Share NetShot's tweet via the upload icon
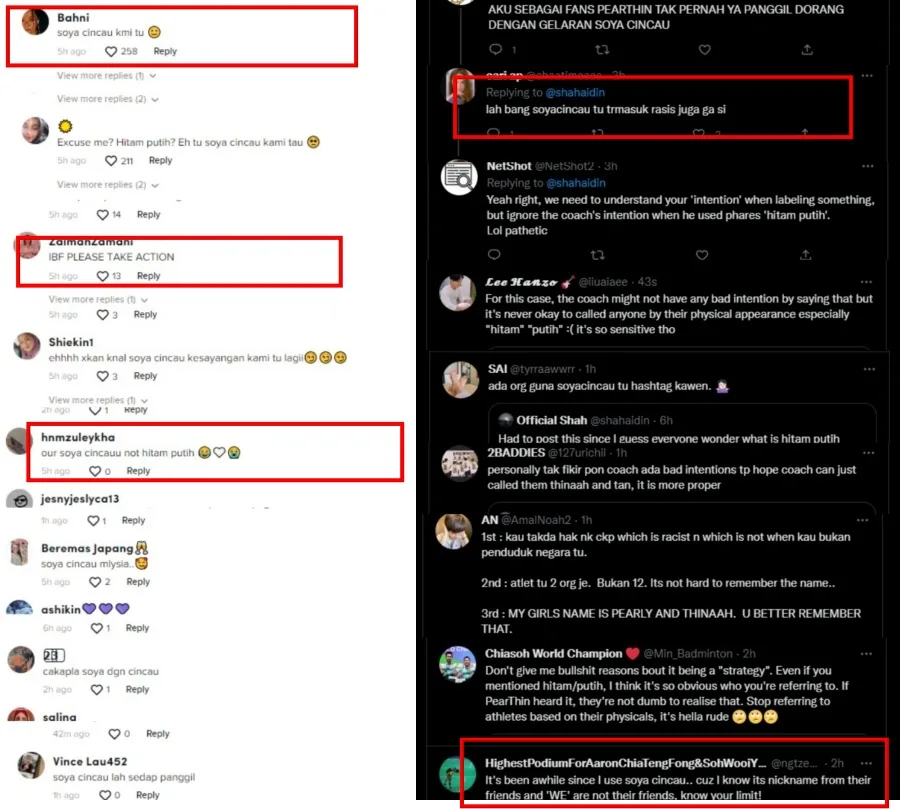The width and height of the screenshot is (900, 809). point(805,255)
